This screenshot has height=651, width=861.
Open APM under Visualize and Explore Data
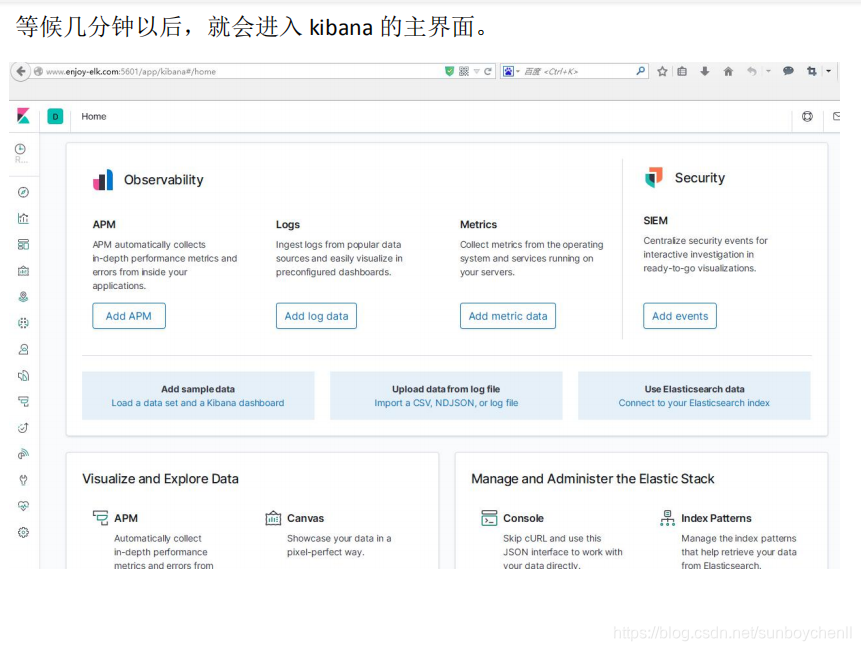126,518
